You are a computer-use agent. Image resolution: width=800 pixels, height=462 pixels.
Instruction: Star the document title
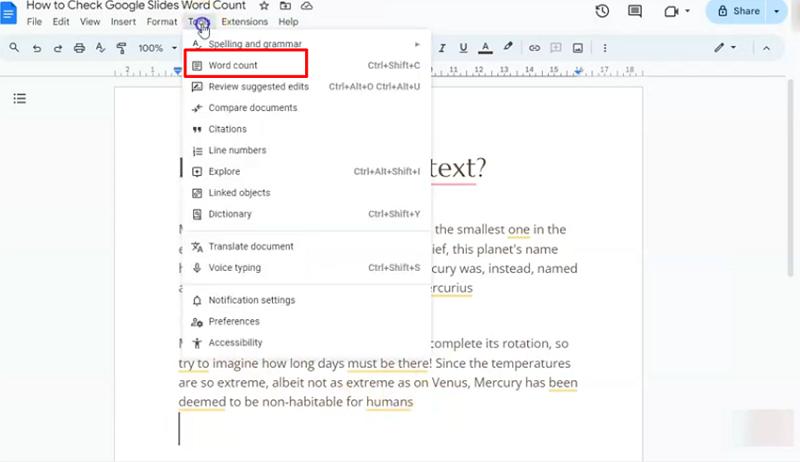264,6
